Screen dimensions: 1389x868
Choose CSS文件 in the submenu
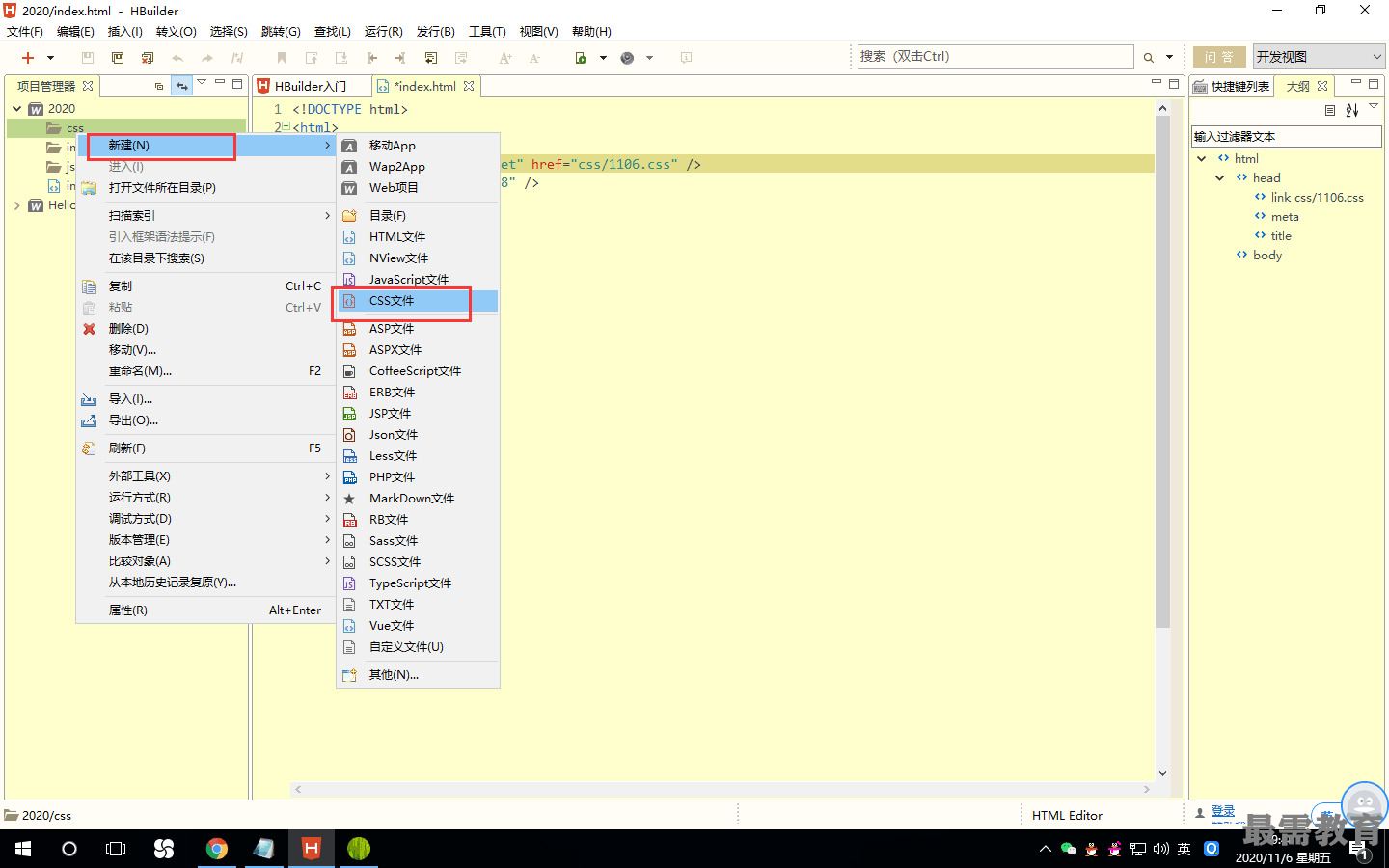pos(418,300)
